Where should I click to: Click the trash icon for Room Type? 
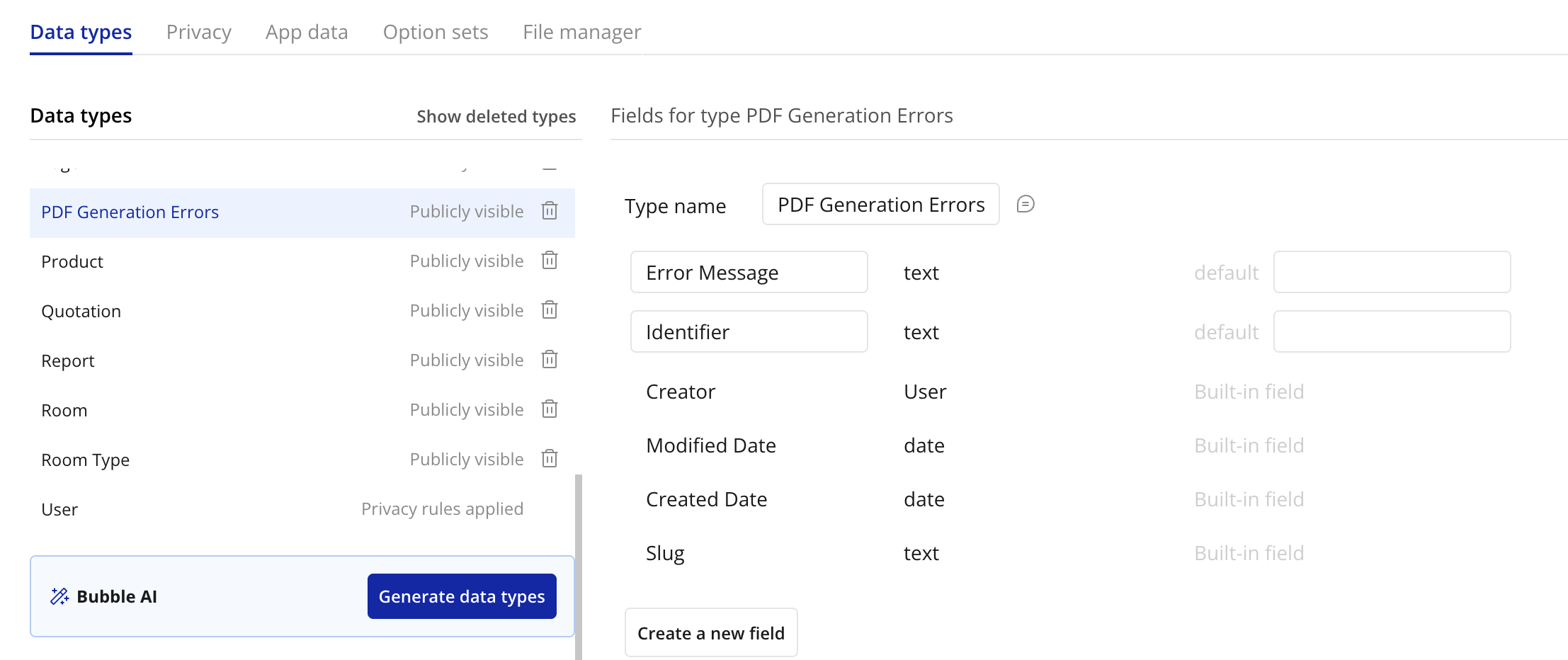(550, 459)
